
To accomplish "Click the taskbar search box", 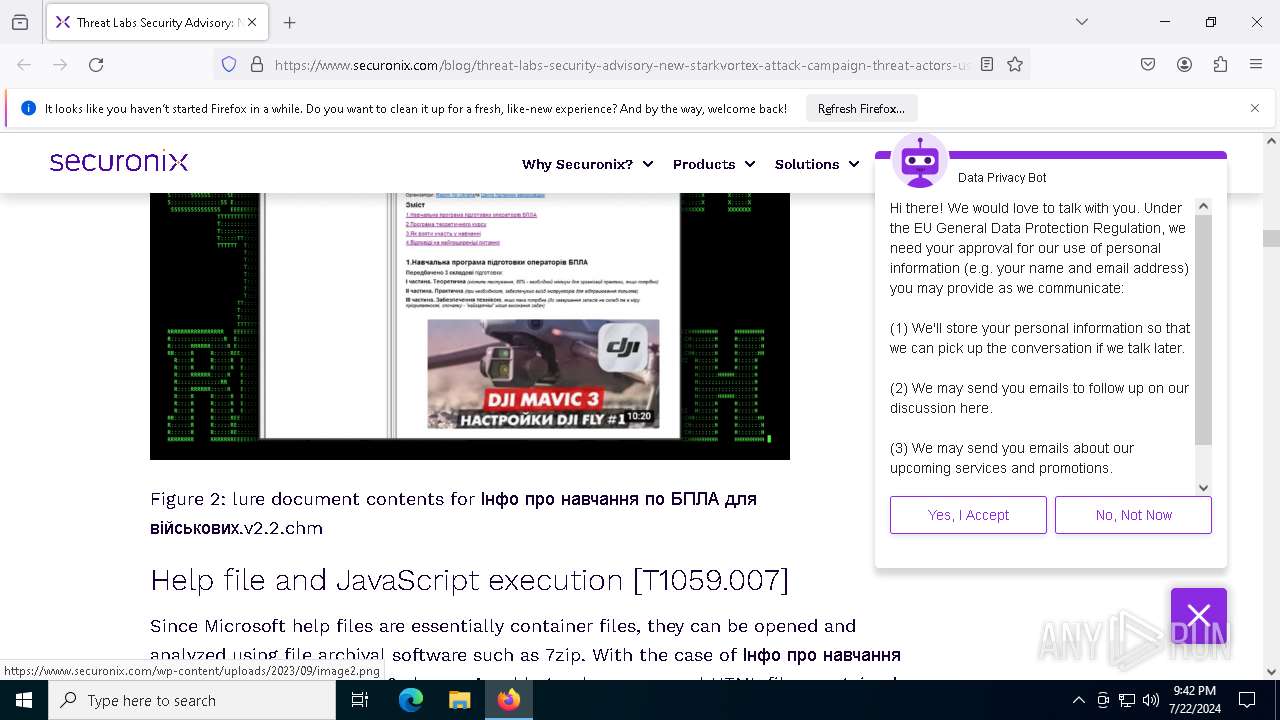I will coord(192,700).
